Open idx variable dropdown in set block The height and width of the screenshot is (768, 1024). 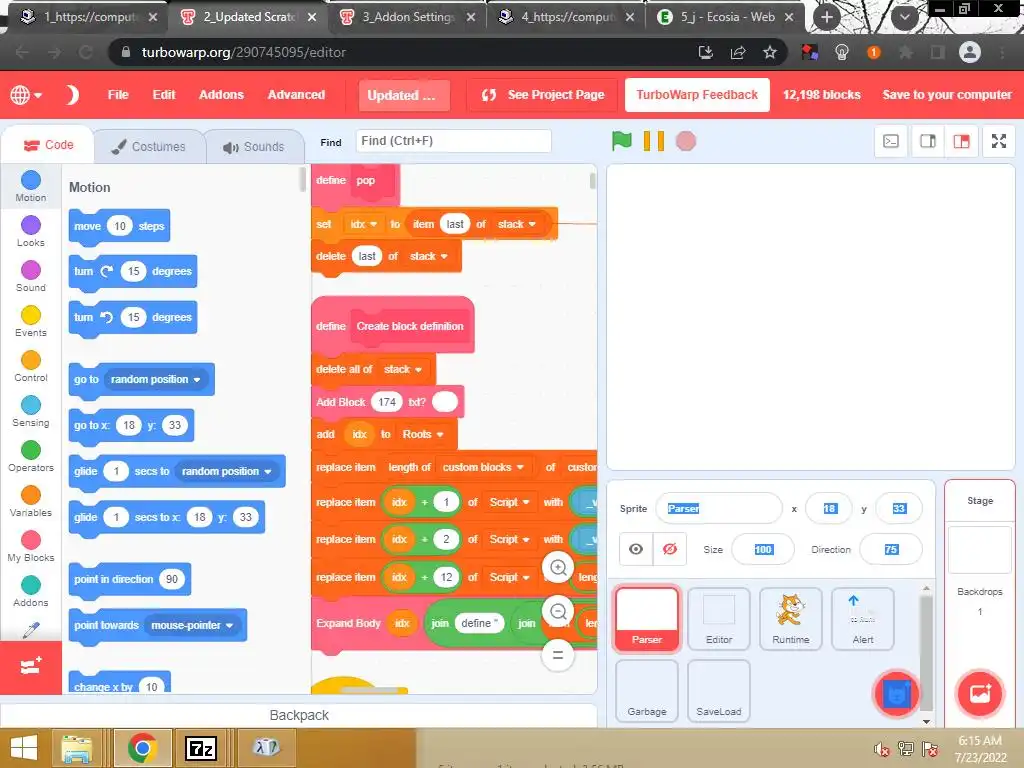364,224
